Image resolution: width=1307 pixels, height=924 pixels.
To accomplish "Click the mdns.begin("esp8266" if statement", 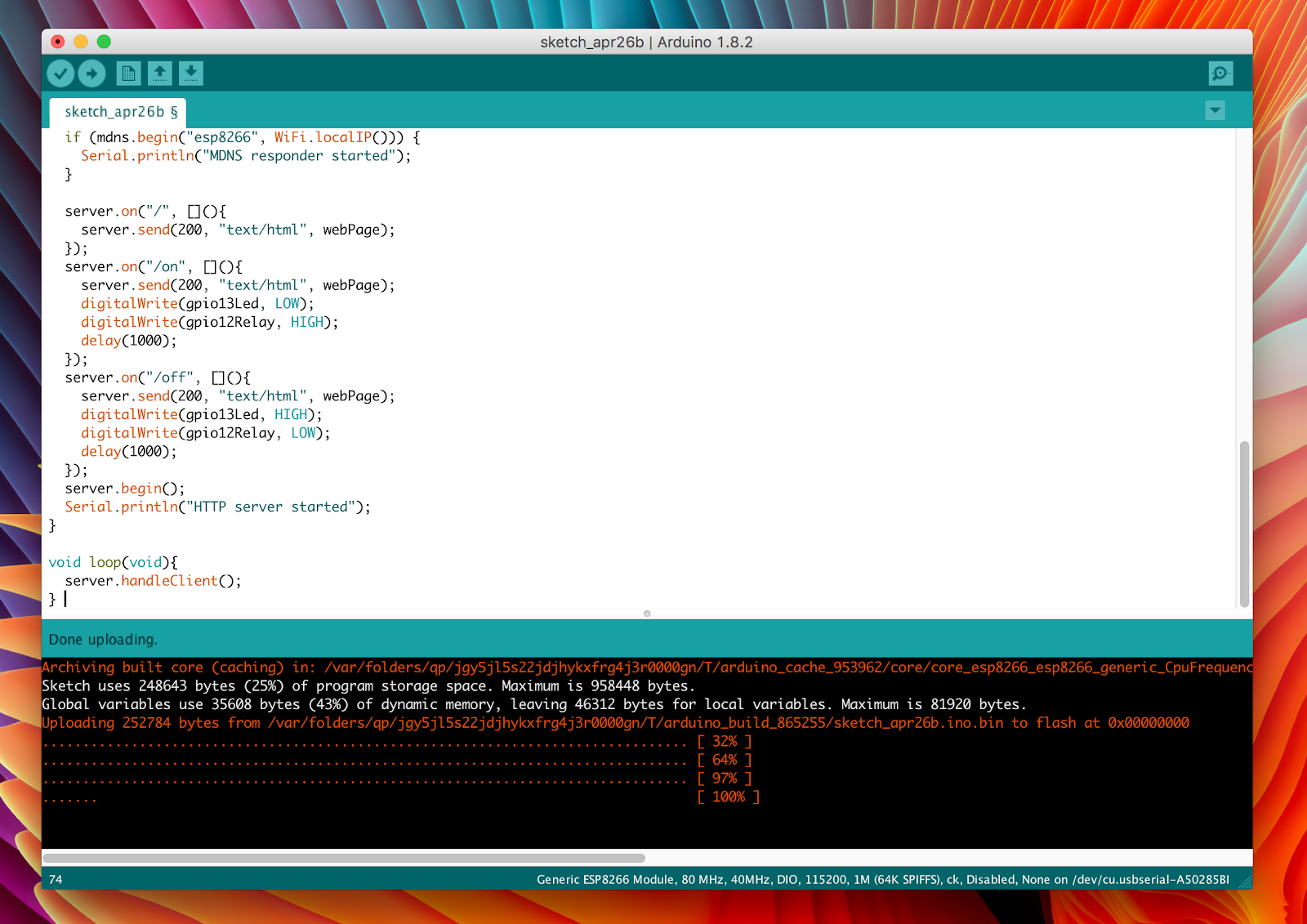I will click(x=243, y=137).
